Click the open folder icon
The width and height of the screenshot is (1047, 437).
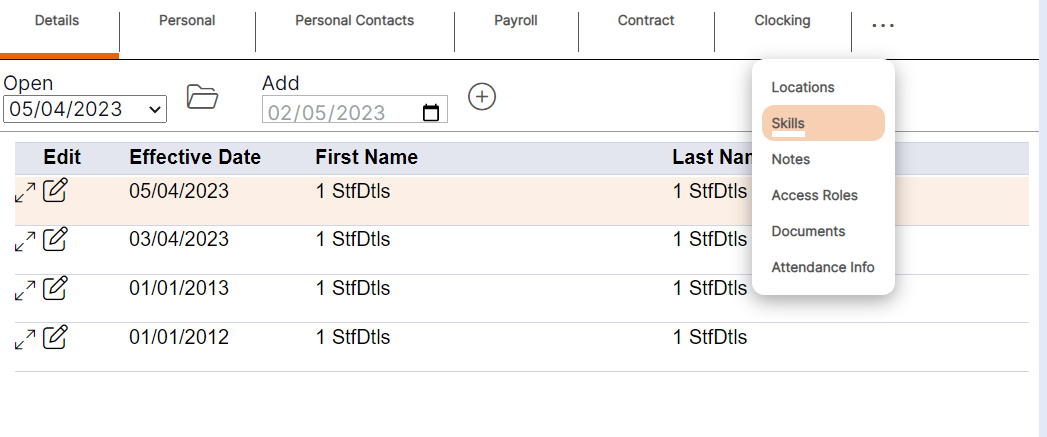(202, 97)
